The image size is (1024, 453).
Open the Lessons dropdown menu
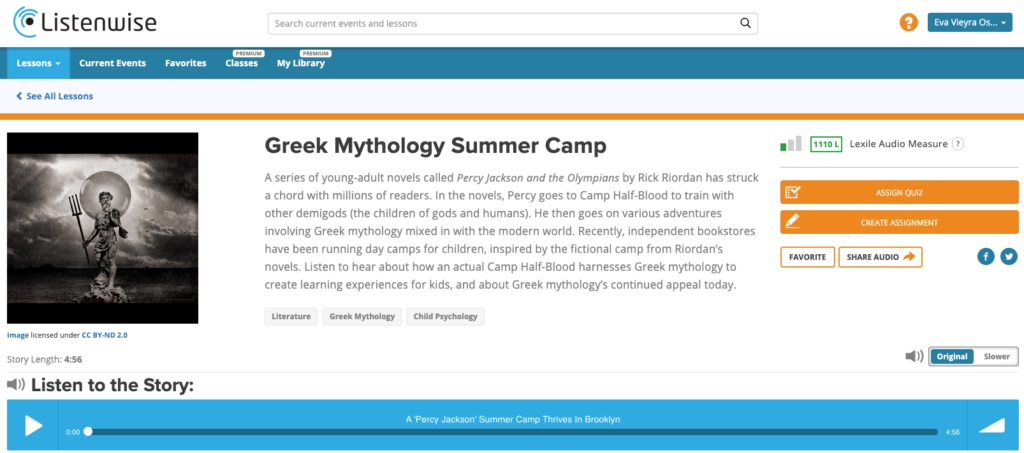pos(38,63)
